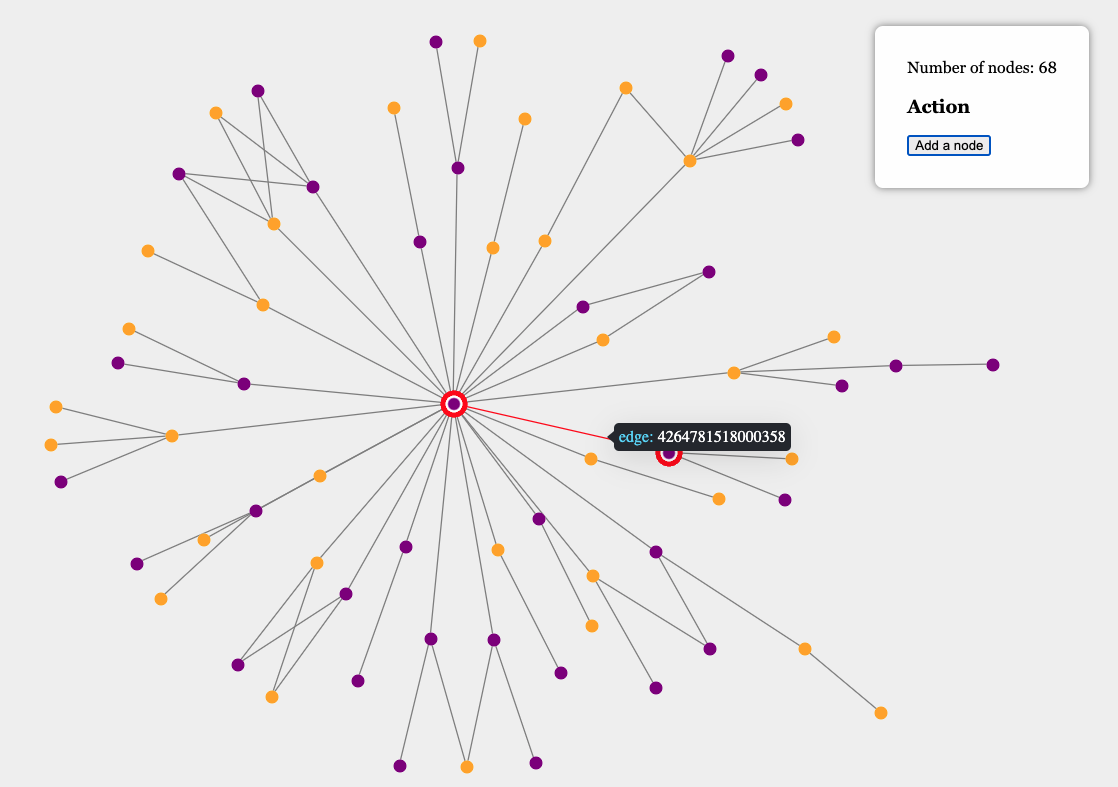This screenshot has height=787, width=1118.
Task: Click the orange node right of red-ringed purple node
Action: click(792, 459)
